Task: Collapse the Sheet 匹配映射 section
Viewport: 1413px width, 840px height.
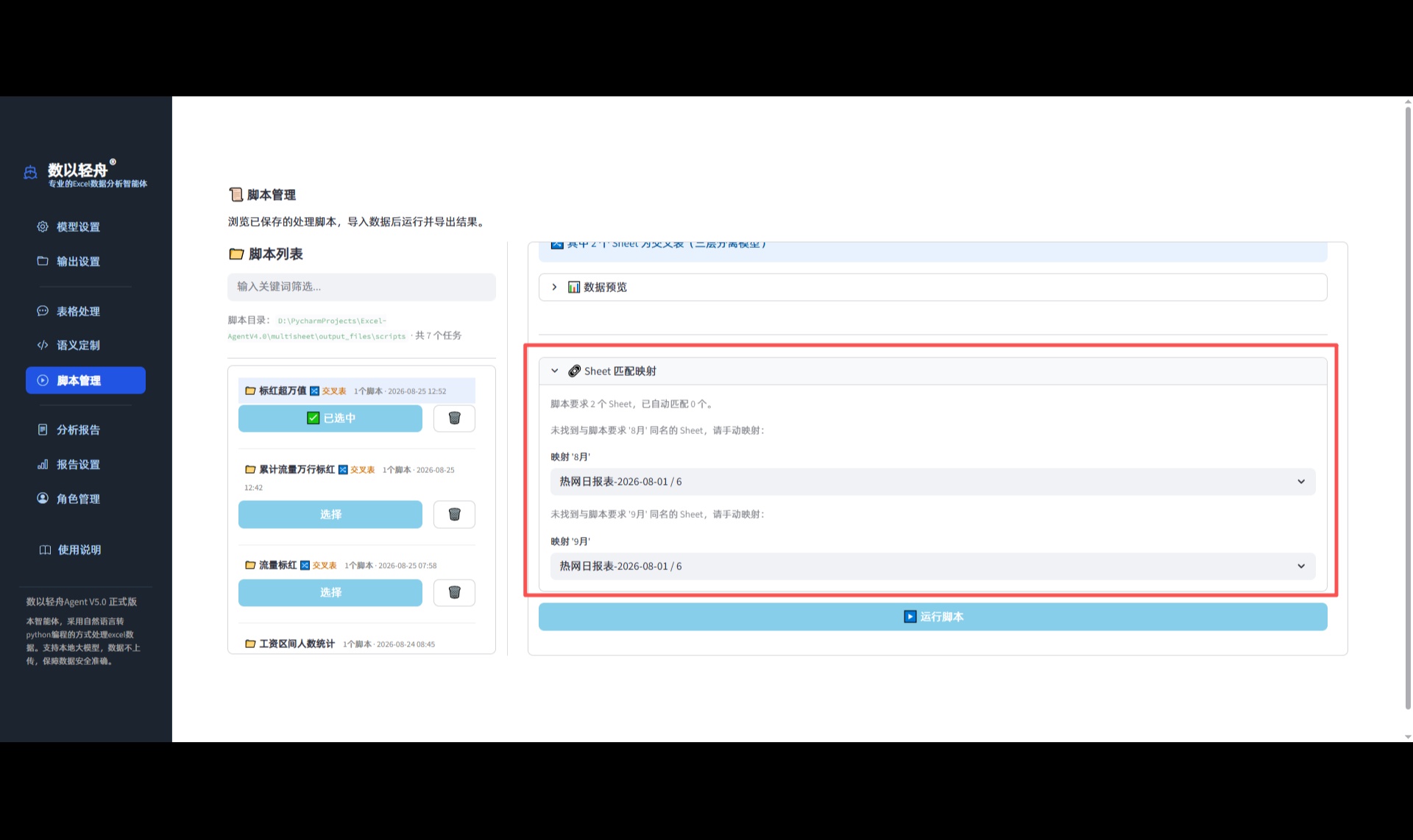Action: tap(932, 371)
